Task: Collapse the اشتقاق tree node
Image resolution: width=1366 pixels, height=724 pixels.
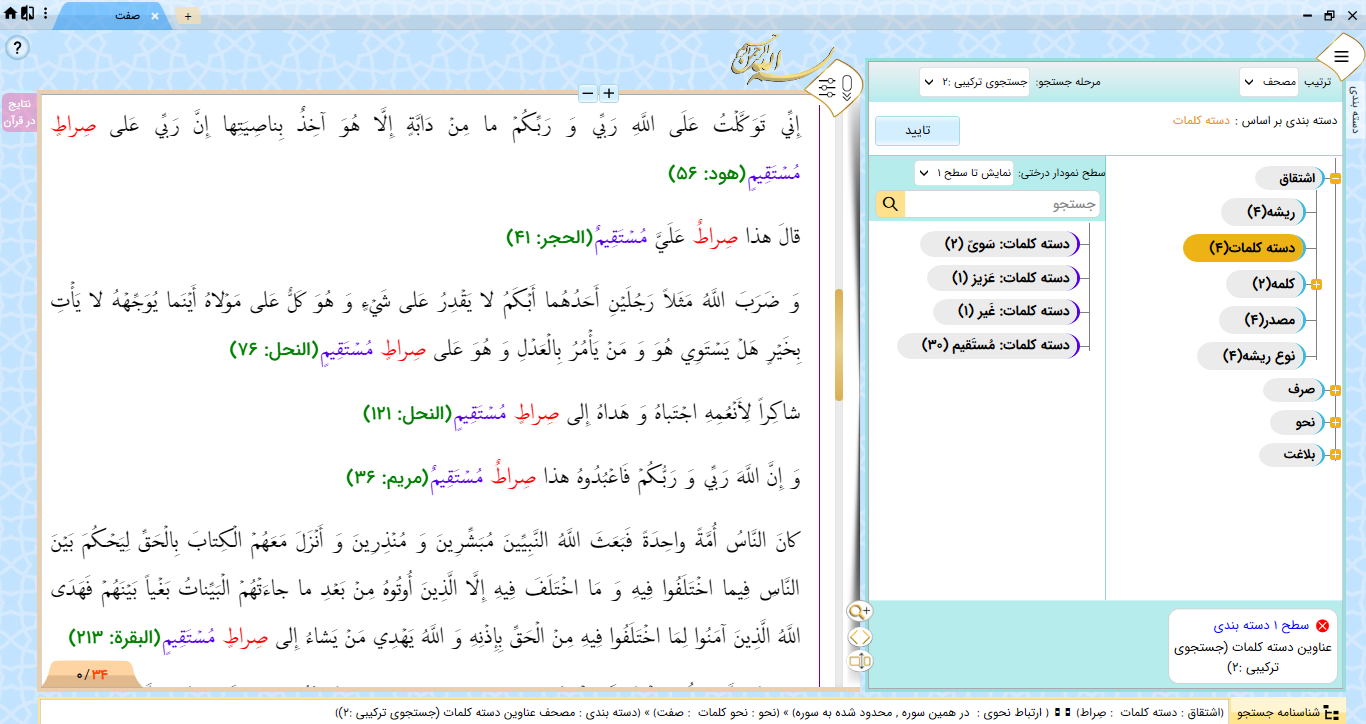Action: tap(1334, 179)
